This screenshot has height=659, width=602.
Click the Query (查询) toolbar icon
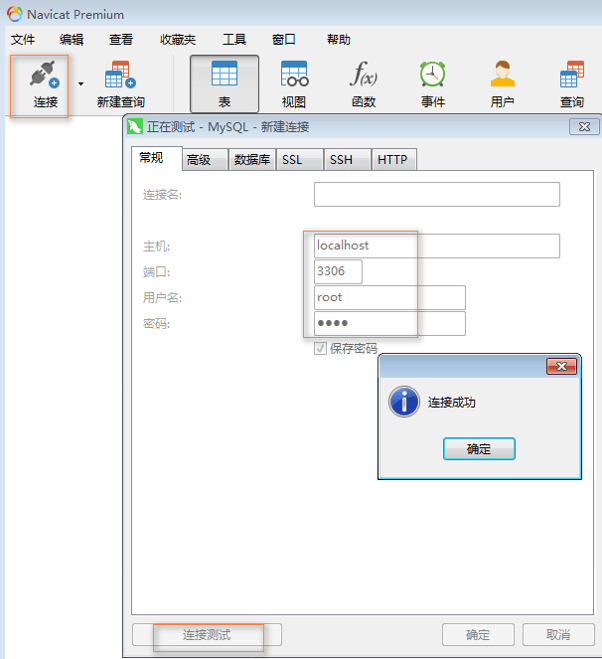572,74
